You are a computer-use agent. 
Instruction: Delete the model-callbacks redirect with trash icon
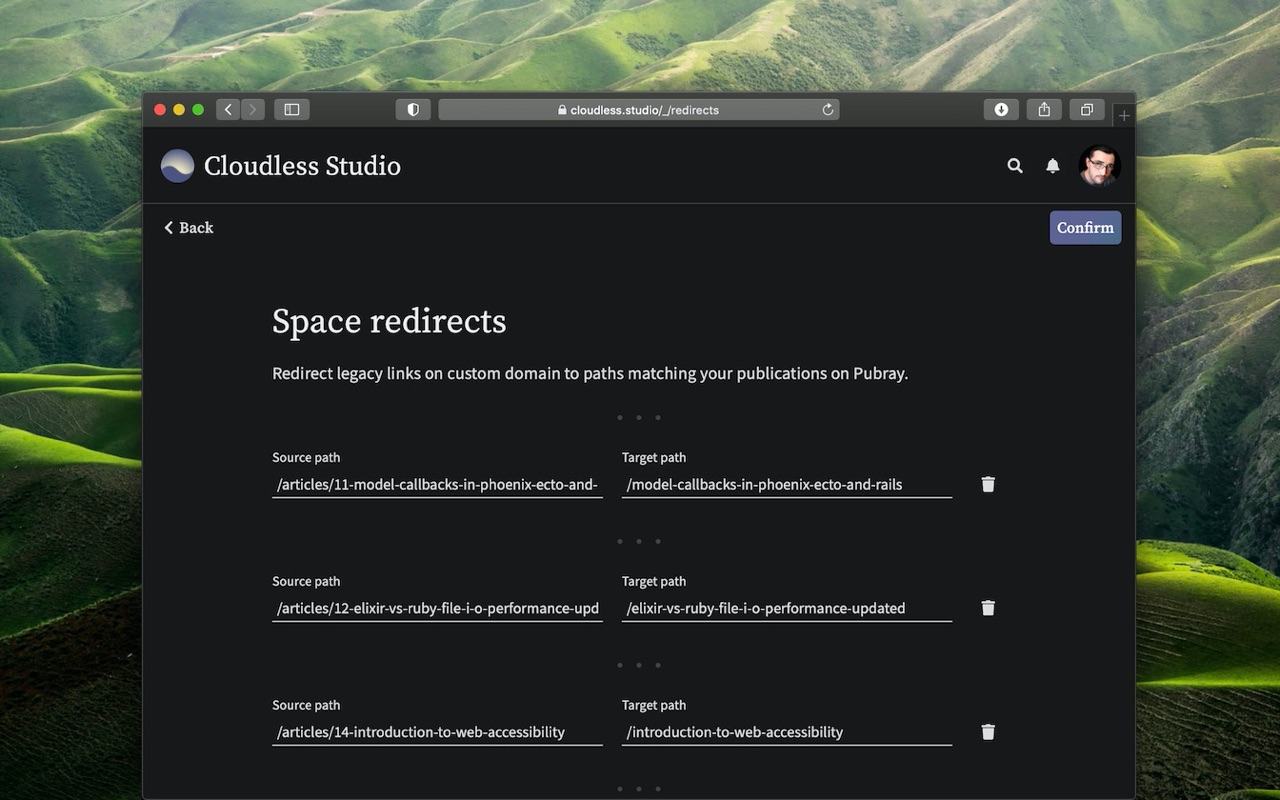(988, 484)
